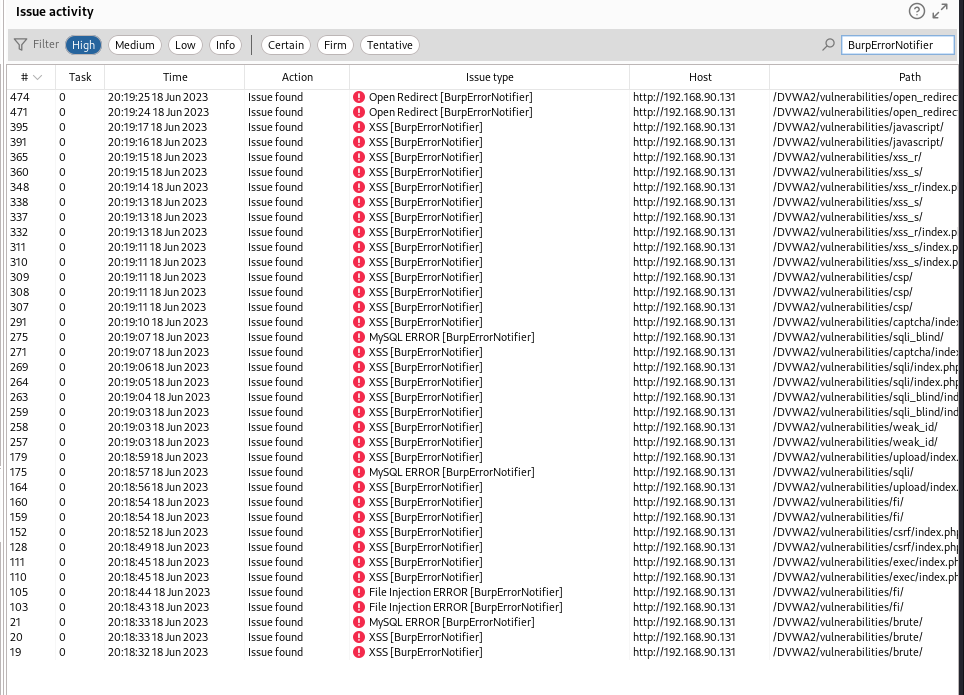Sort by the Time column header

click(175, 77)
